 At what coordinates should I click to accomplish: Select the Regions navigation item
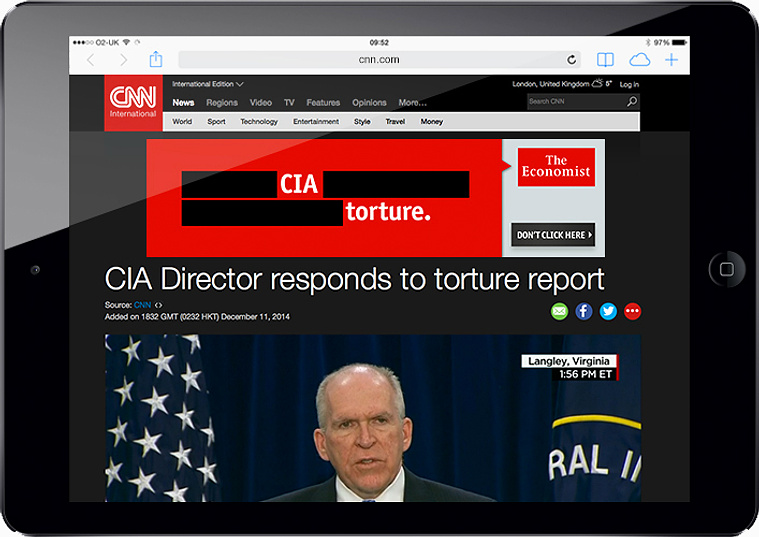[x=222, y=103]
